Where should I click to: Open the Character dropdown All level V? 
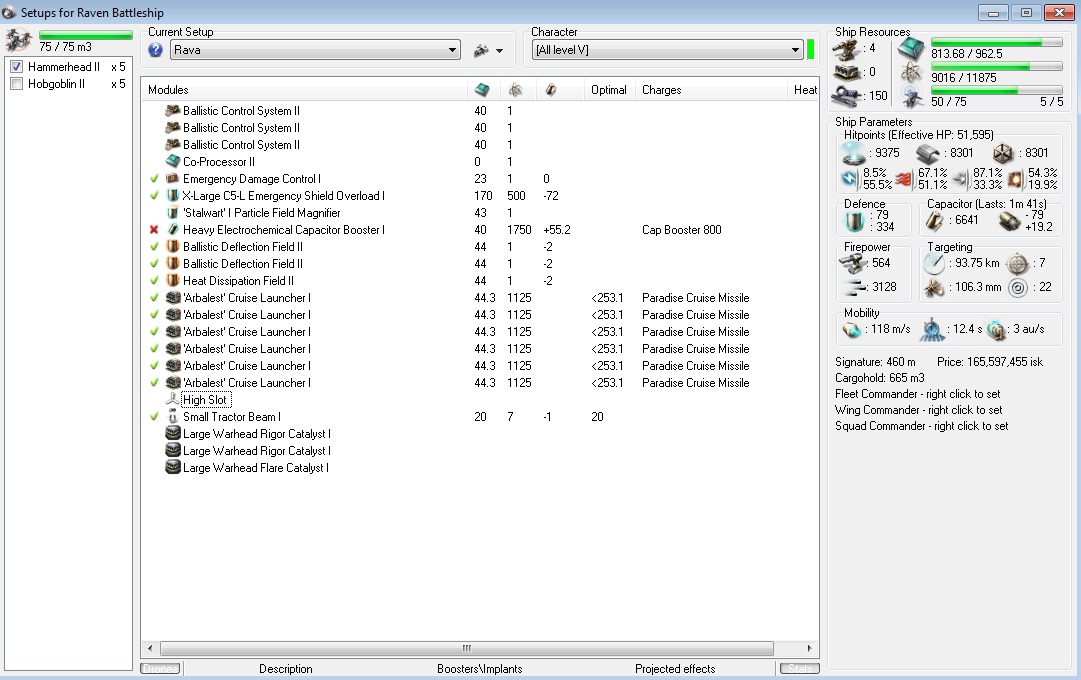pos(667,50)
